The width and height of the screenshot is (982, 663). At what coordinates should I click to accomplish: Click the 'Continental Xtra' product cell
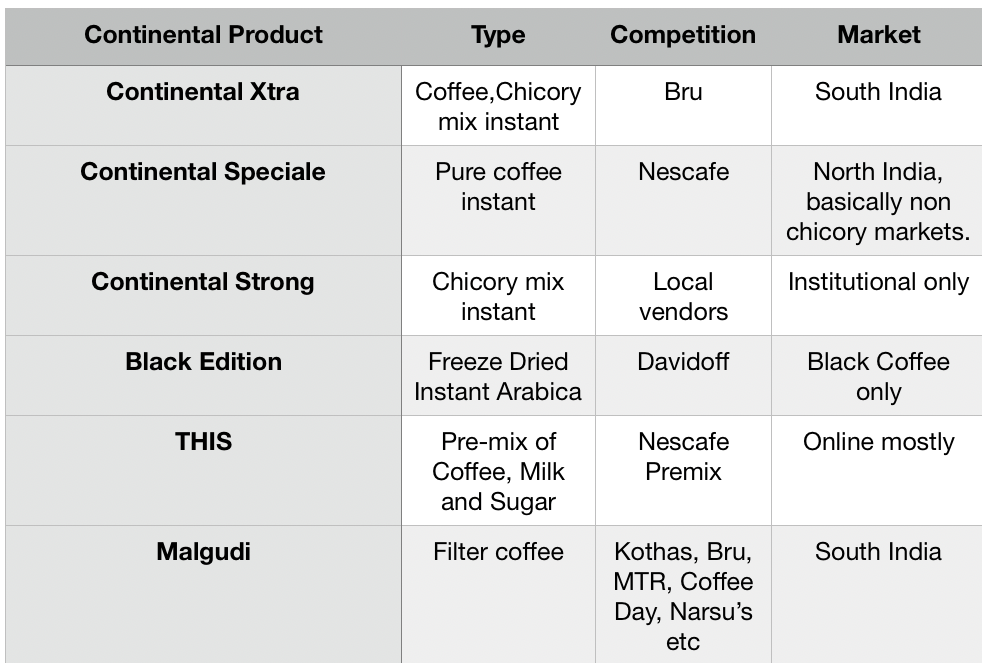203,92
